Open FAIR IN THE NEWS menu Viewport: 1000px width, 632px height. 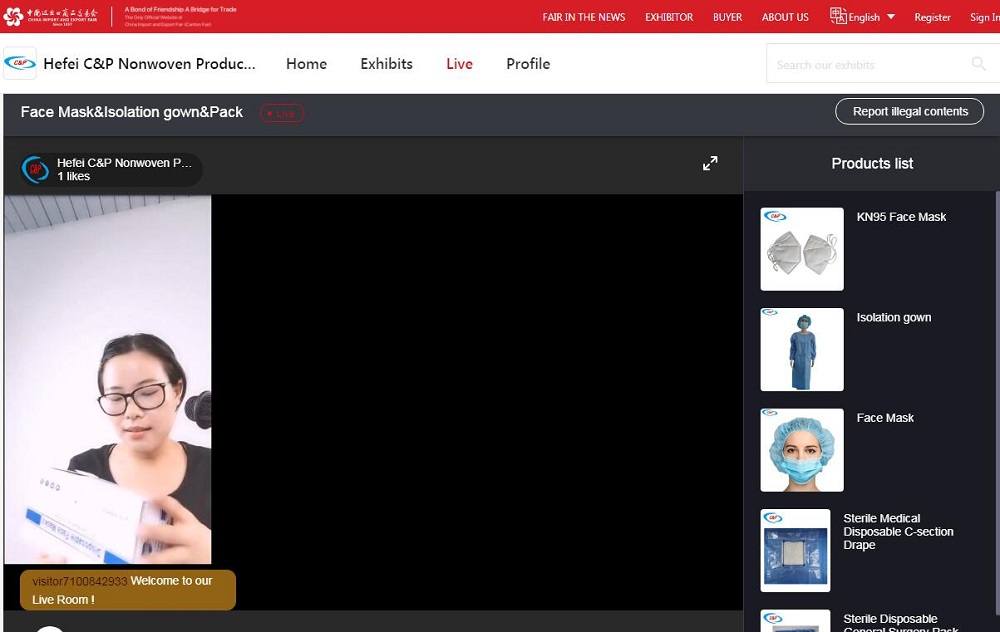tap(584, 17)
